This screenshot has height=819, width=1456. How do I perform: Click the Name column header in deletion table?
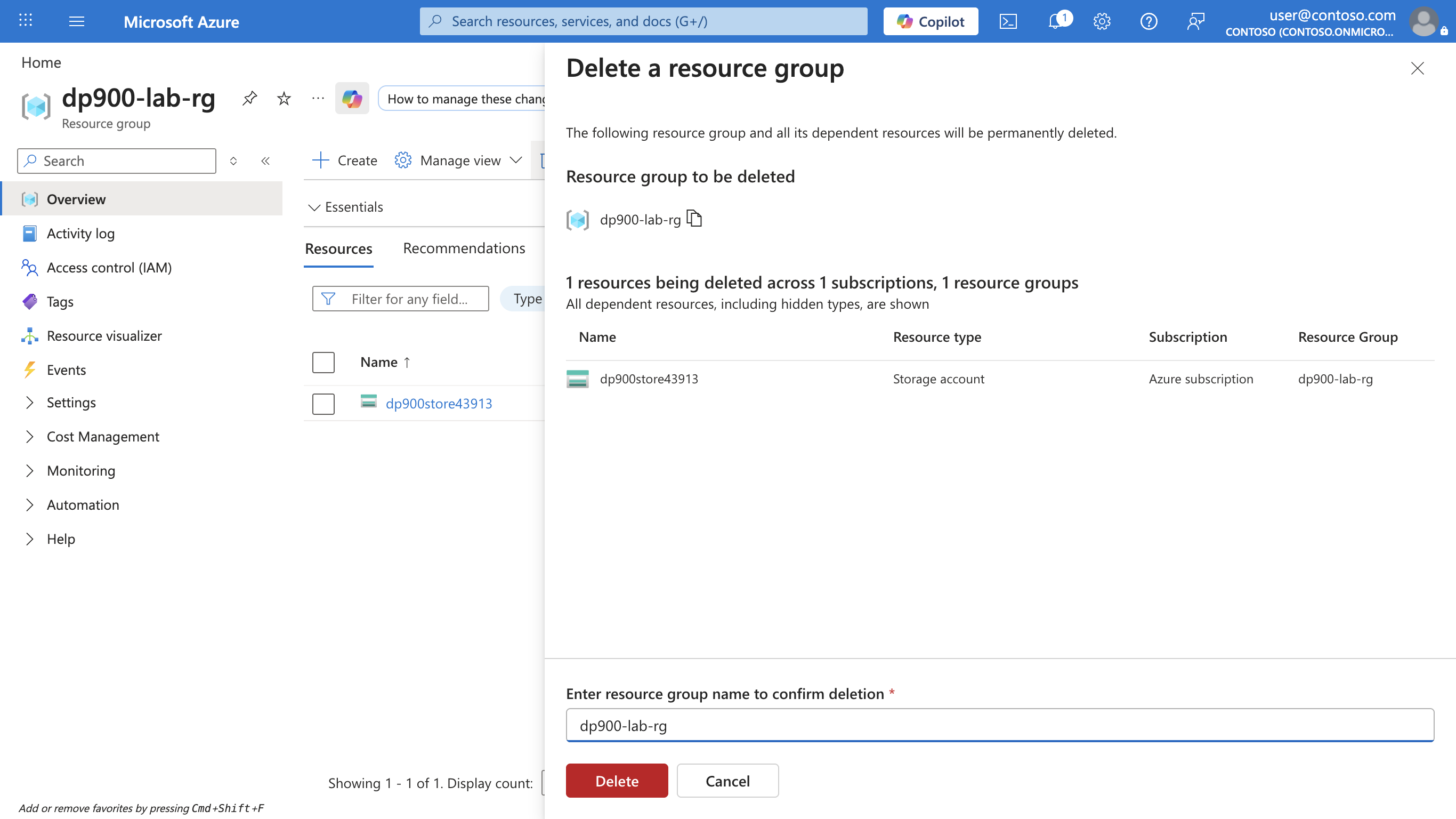[x=597, y=337]
